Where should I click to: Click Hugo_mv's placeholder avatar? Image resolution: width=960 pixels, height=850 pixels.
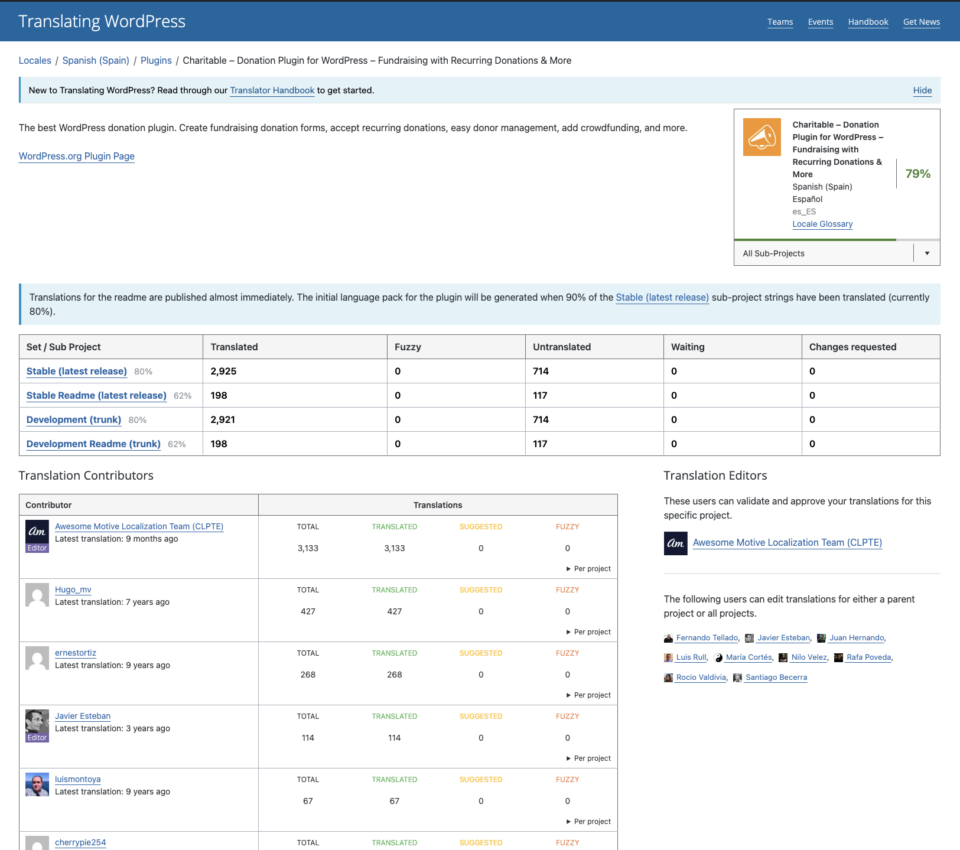[37, 595]
